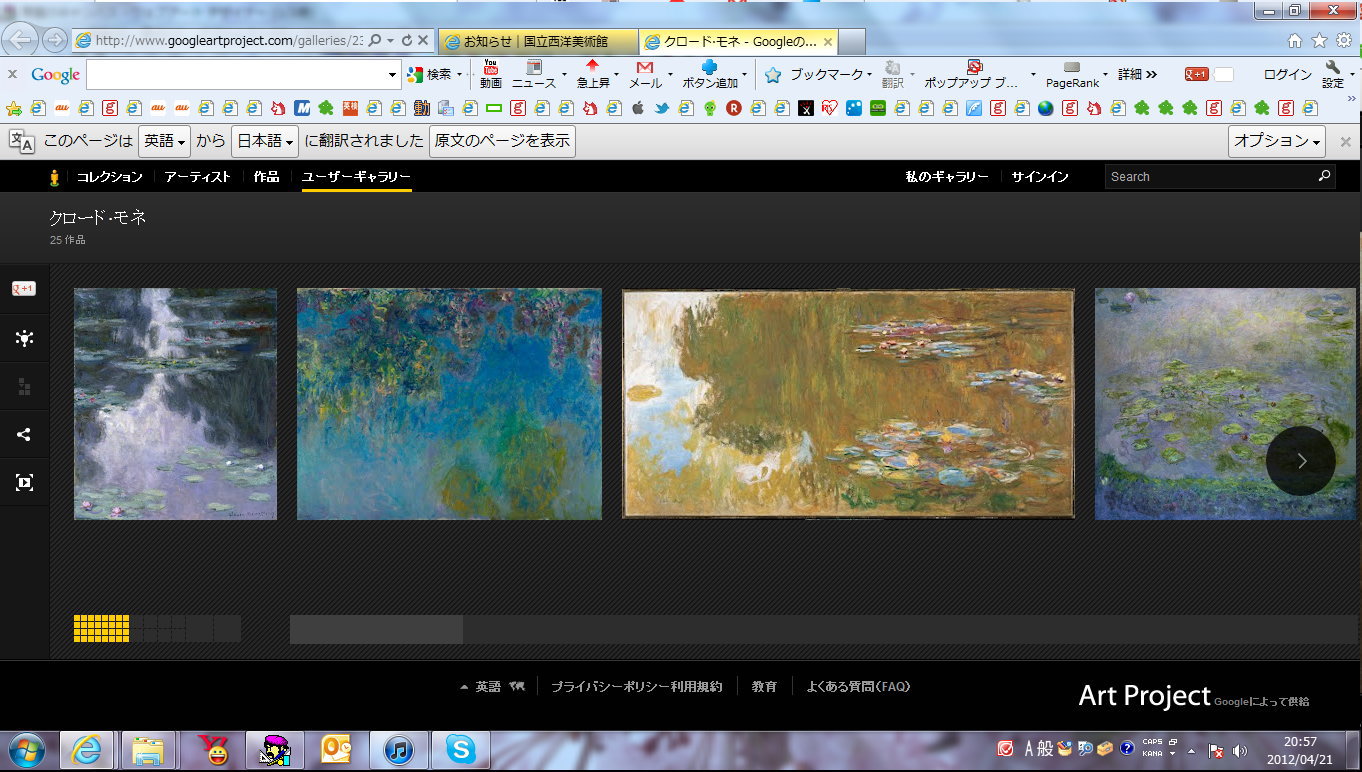The width and height of the screenshot is (1362, 772).
Task: Open the 急上昇 trending button
Action: click(x=593, y=74)
